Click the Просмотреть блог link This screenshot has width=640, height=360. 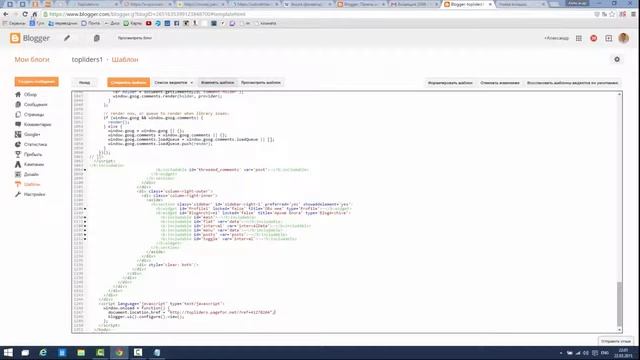tap(135, 38)
